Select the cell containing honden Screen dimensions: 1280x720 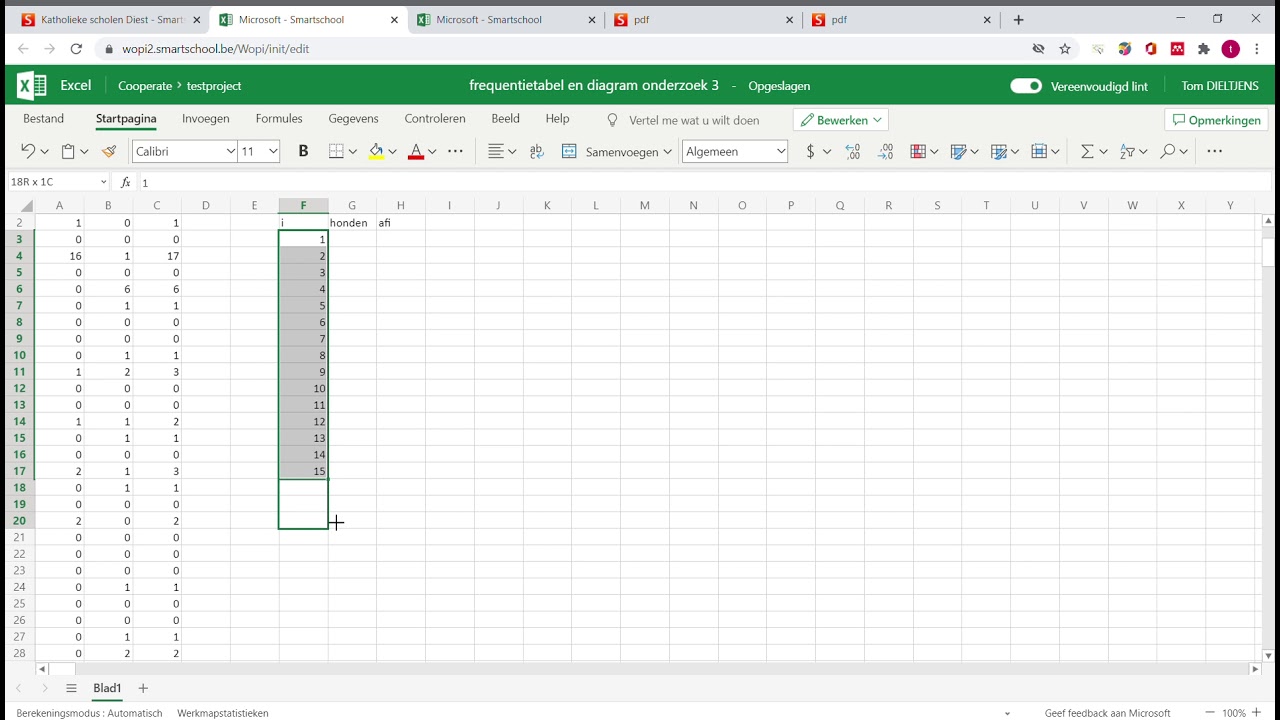352,223
